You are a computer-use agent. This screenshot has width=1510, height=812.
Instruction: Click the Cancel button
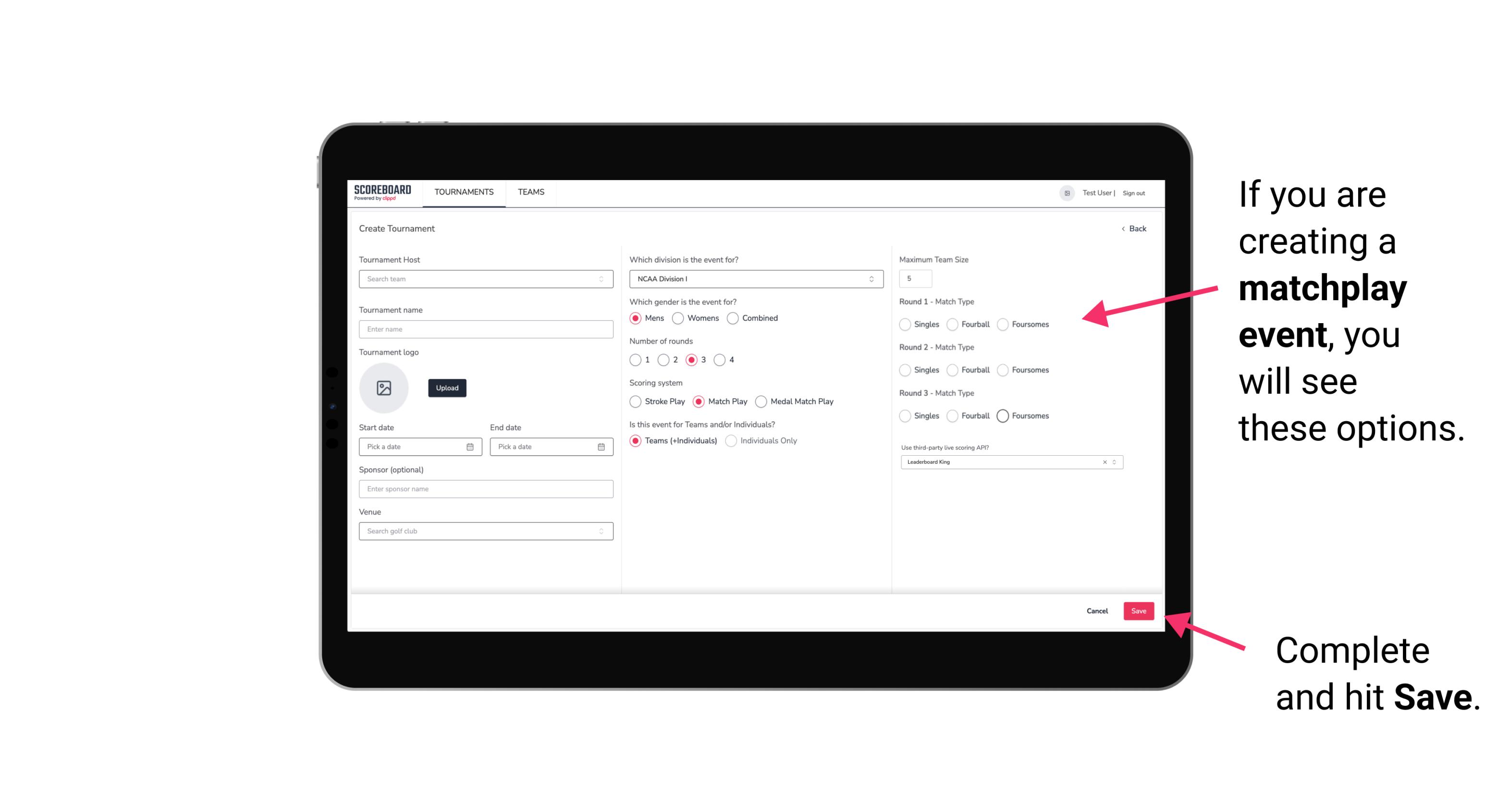click(1098, 612)
